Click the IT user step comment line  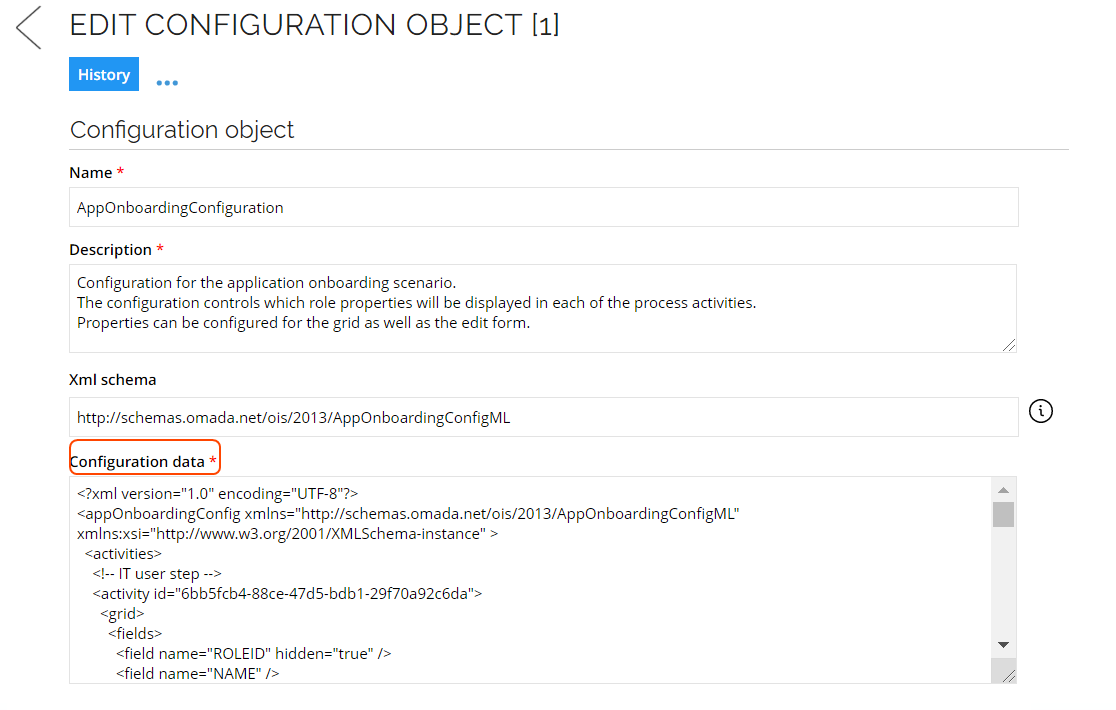[157, 573]
